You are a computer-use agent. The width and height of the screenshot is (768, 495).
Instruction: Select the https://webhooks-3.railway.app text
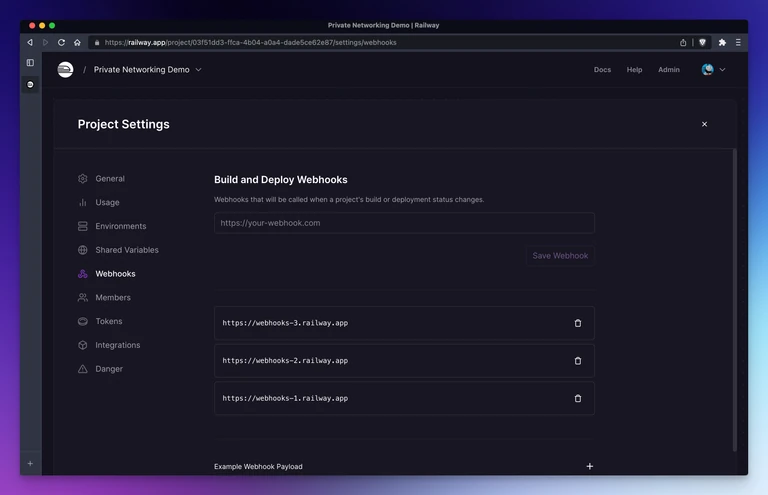285,323
